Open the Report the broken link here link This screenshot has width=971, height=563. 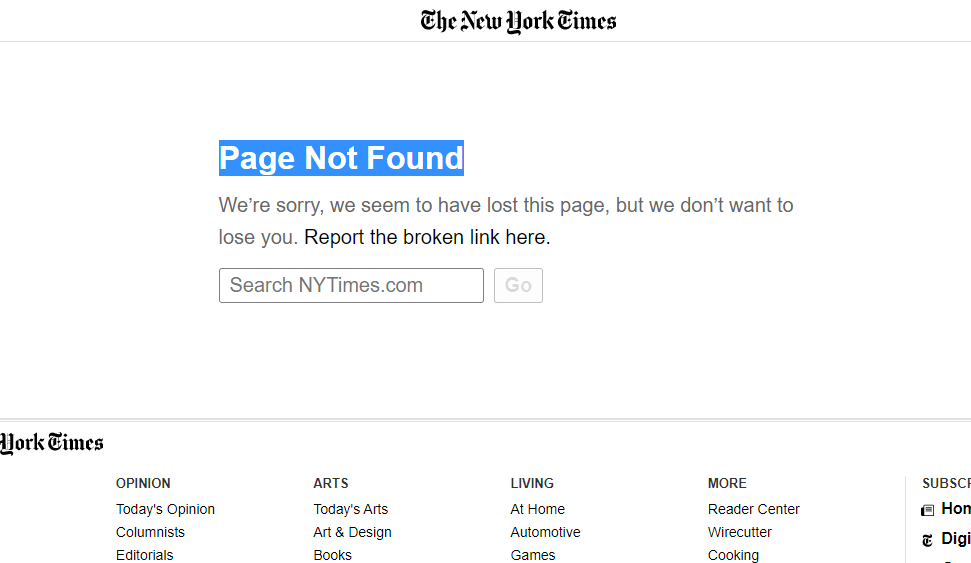click(427, 237)
